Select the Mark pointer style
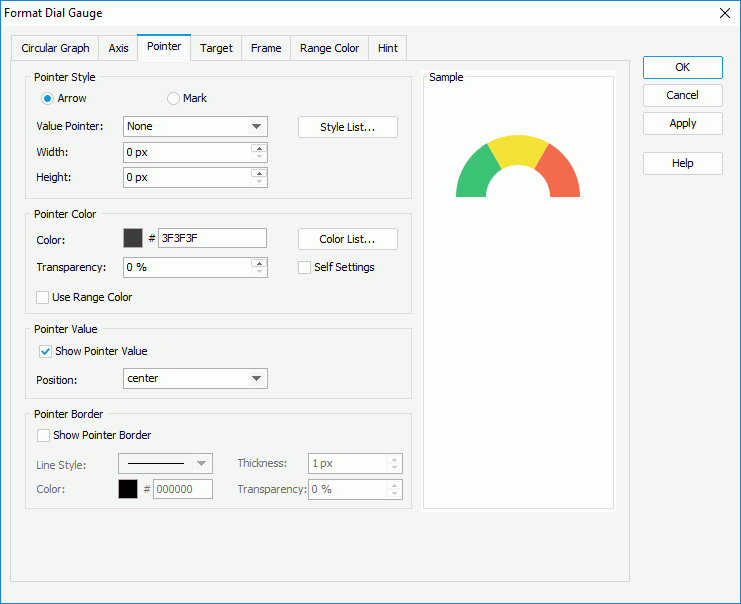The image size is (741, 604). (173, 98)
